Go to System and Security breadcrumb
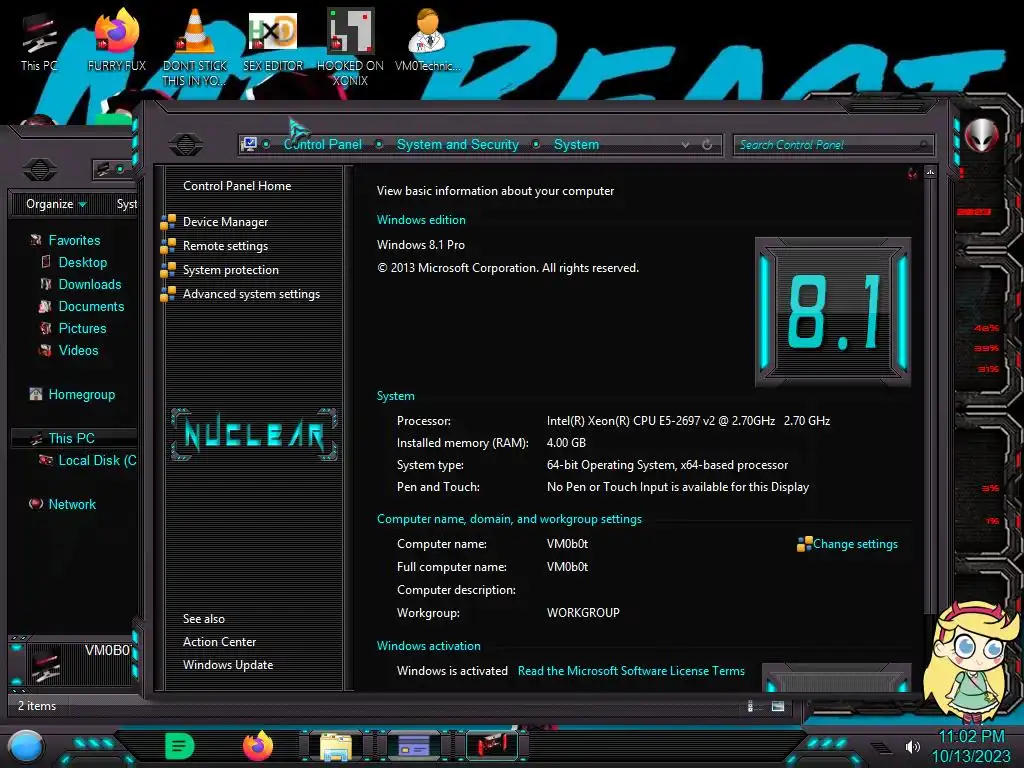 (x=458, y=144)
